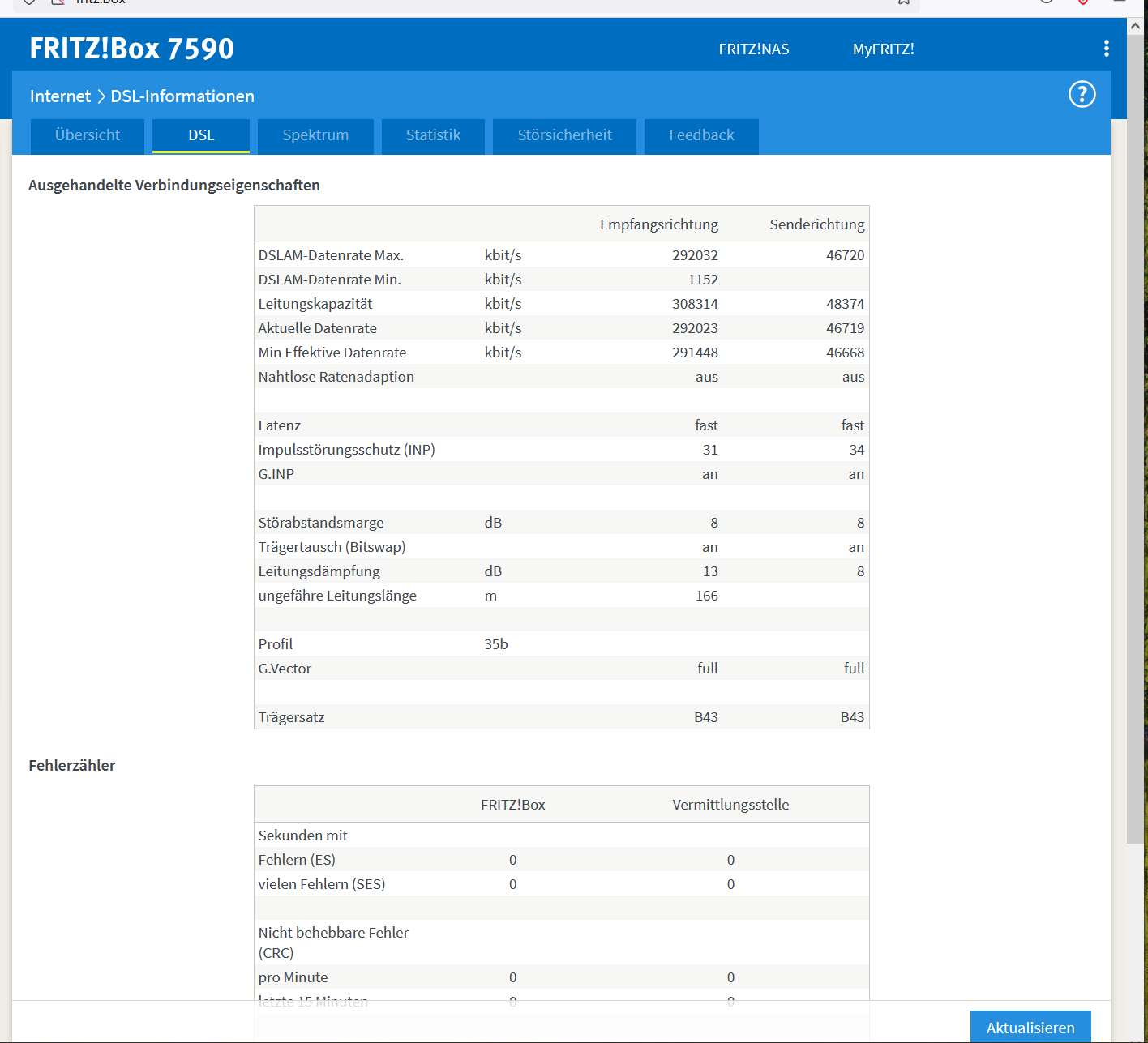This screenshot has width=1148, height=1043.
Task: Click Ausgehandelte Verbindungseigenschaften heading
Action: coord(174,186)
